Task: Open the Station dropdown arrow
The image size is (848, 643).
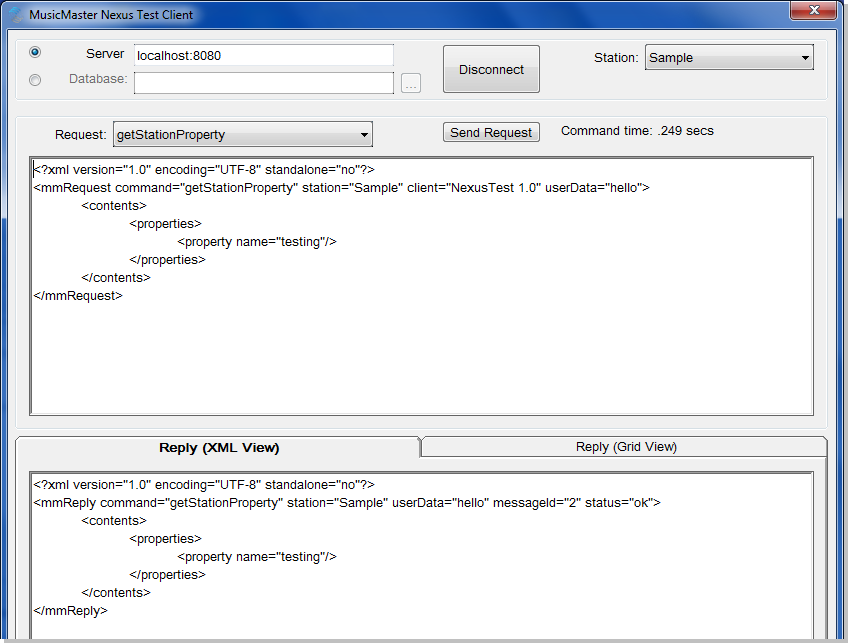Action: pyautogui.click(x=805, y=58)
